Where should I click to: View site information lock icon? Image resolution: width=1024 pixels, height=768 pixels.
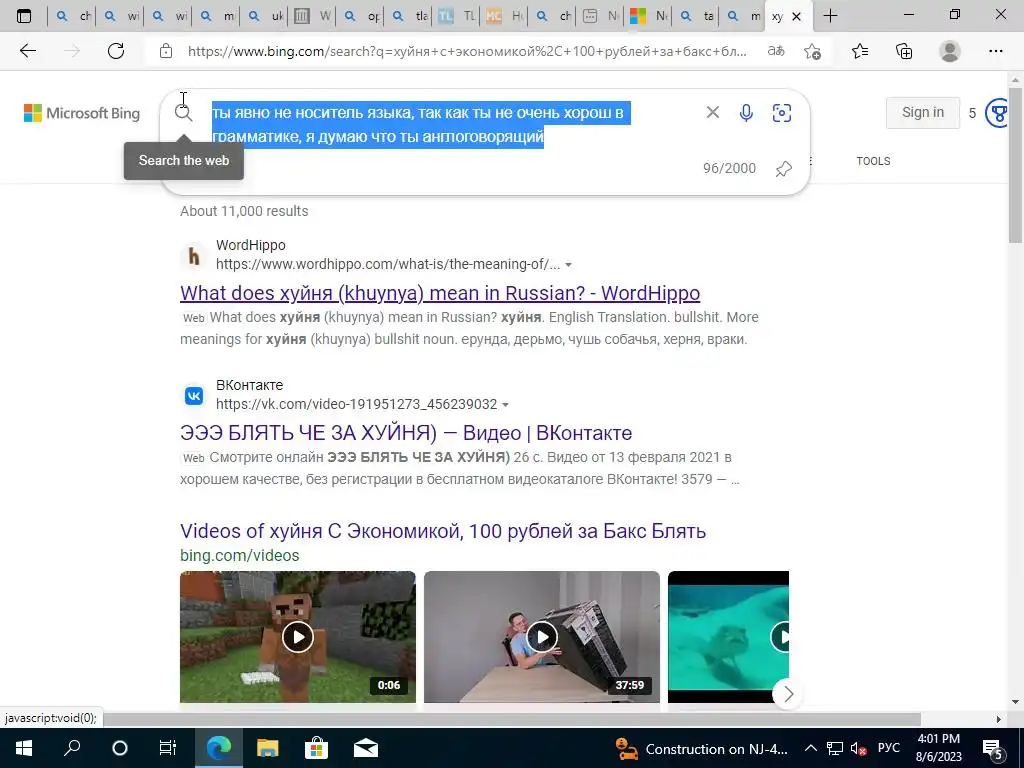tap(166, 51)
